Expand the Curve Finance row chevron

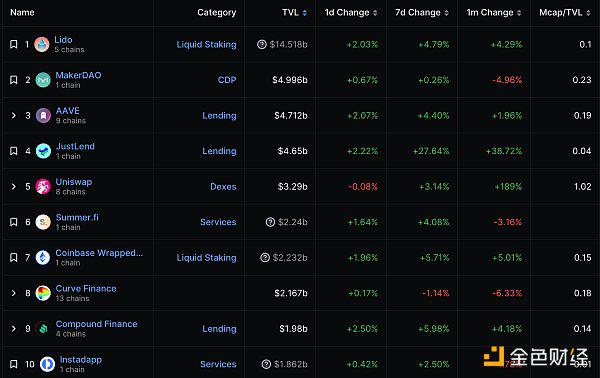[13, 293]
